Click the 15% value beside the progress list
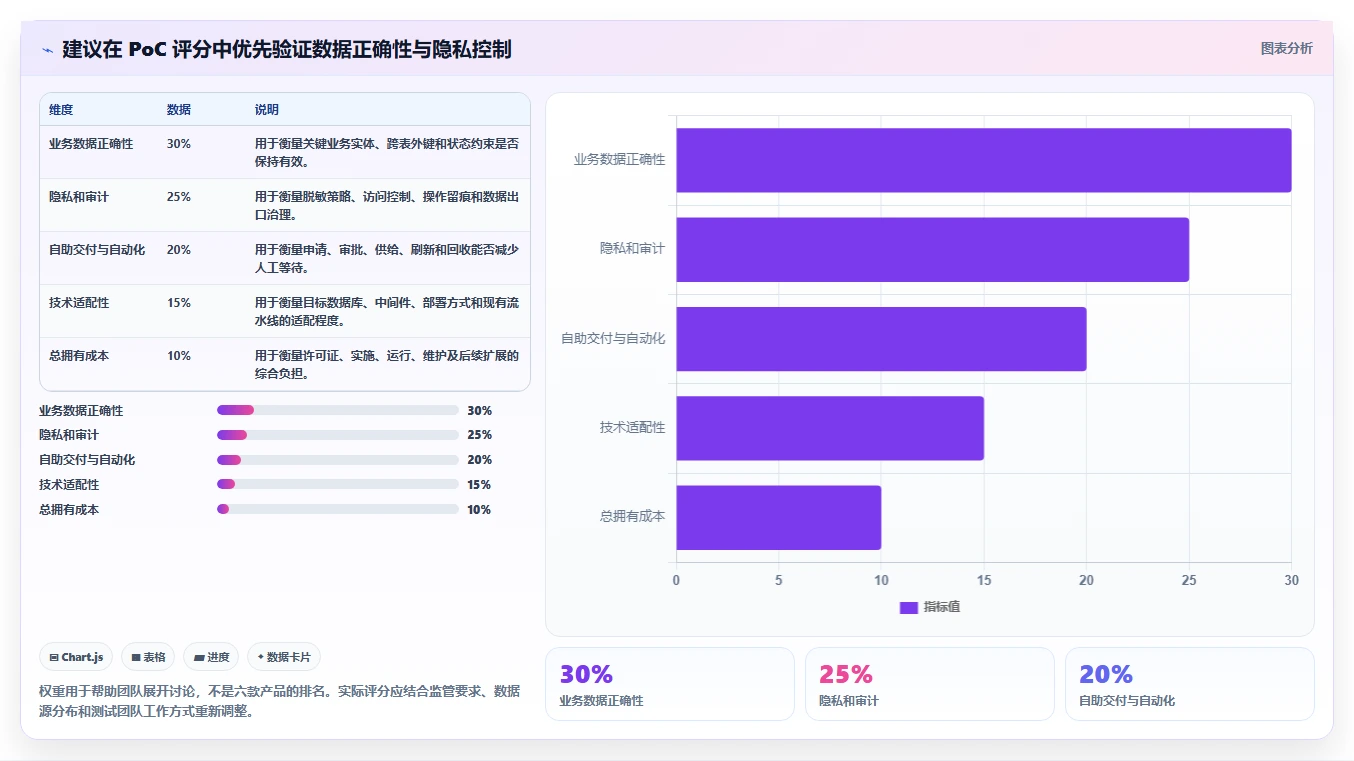This screenshot has width=1354, height=761. pos(479,485)
